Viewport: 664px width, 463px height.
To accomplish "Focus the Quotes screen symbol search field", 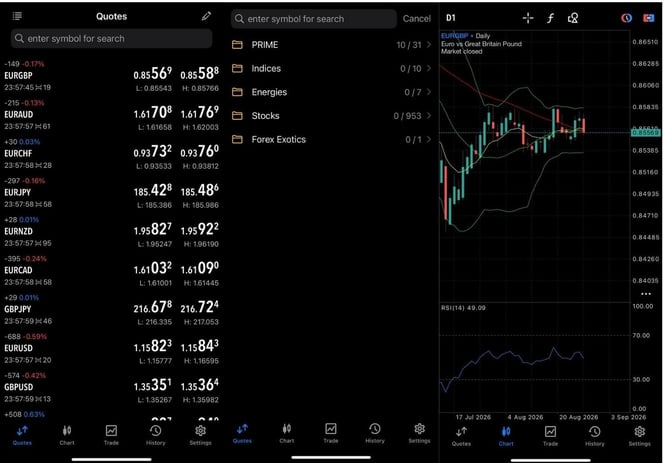I will [x=111, y=39].
